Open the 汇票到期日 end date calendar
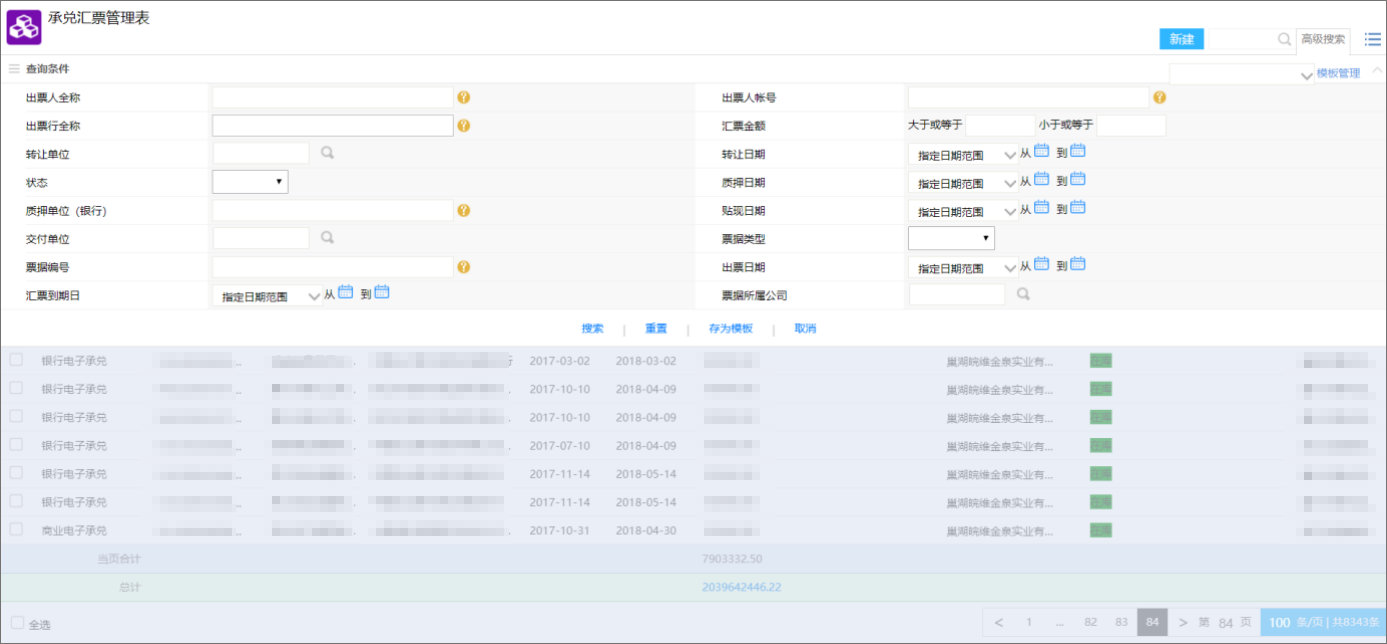The height and width of the screenshot is (644, 1387). [x=382, y=292]
